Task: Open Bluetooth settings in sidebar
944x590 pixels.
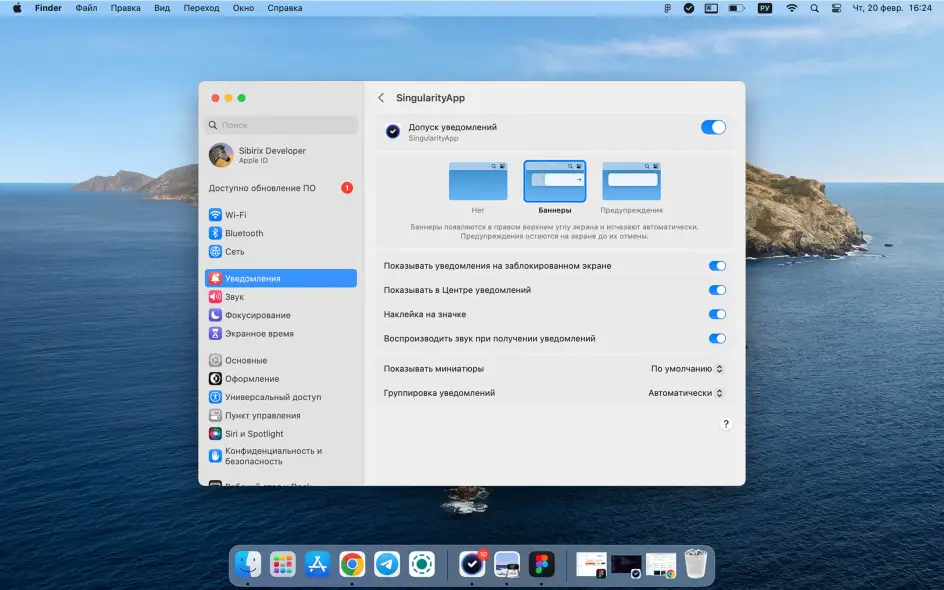Action: (x=244, y=233)
